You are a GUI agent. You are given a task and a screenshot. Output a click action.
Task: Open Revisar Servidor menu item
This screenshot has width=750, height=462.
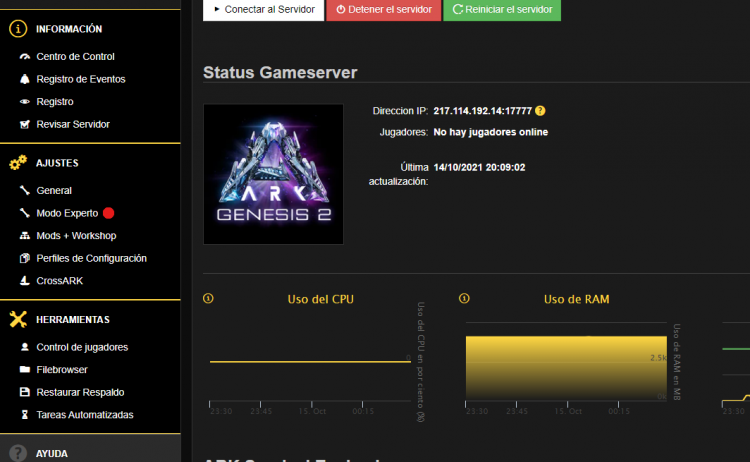pos(72,124)
